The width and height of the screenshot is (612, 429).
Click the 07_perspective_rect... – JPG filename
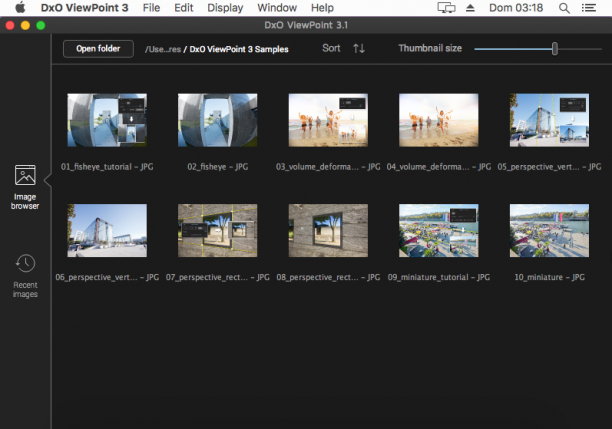pos(217,277)
